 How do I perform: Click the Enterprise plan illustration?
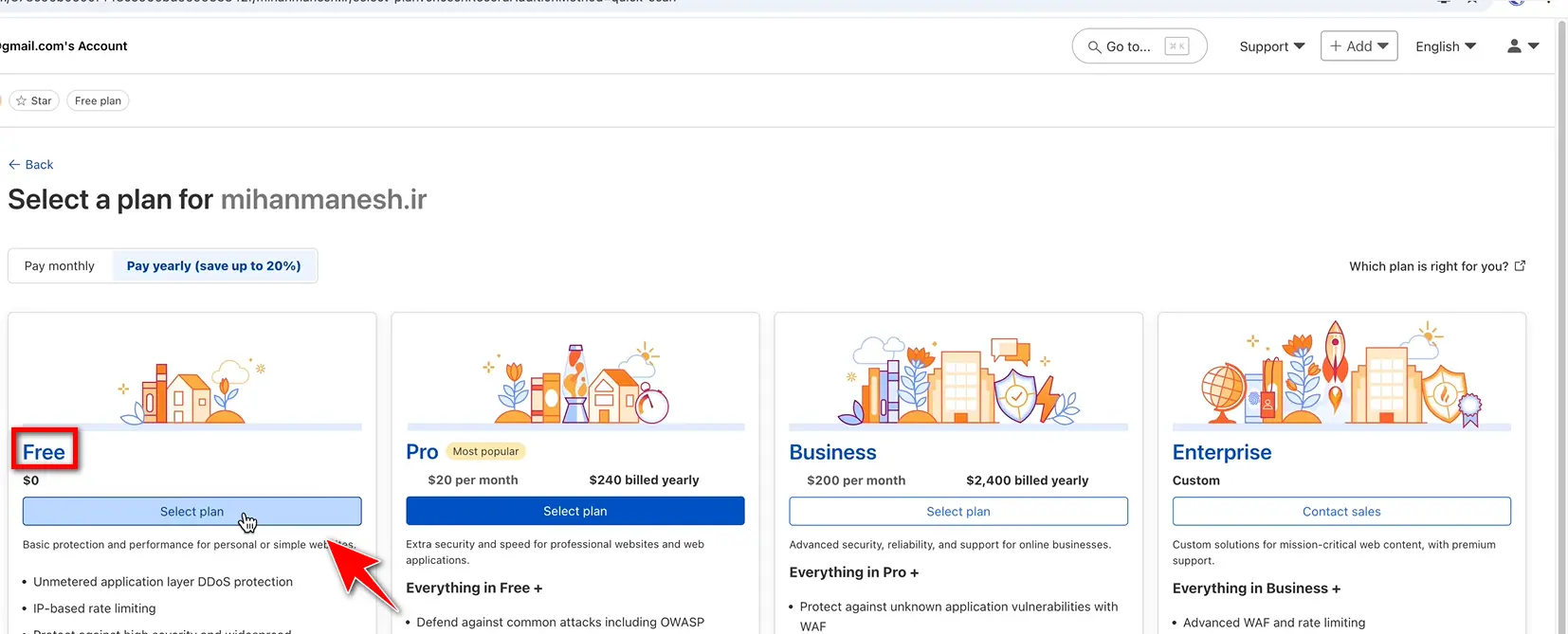pyautogui.click(x=1341, y=374)
